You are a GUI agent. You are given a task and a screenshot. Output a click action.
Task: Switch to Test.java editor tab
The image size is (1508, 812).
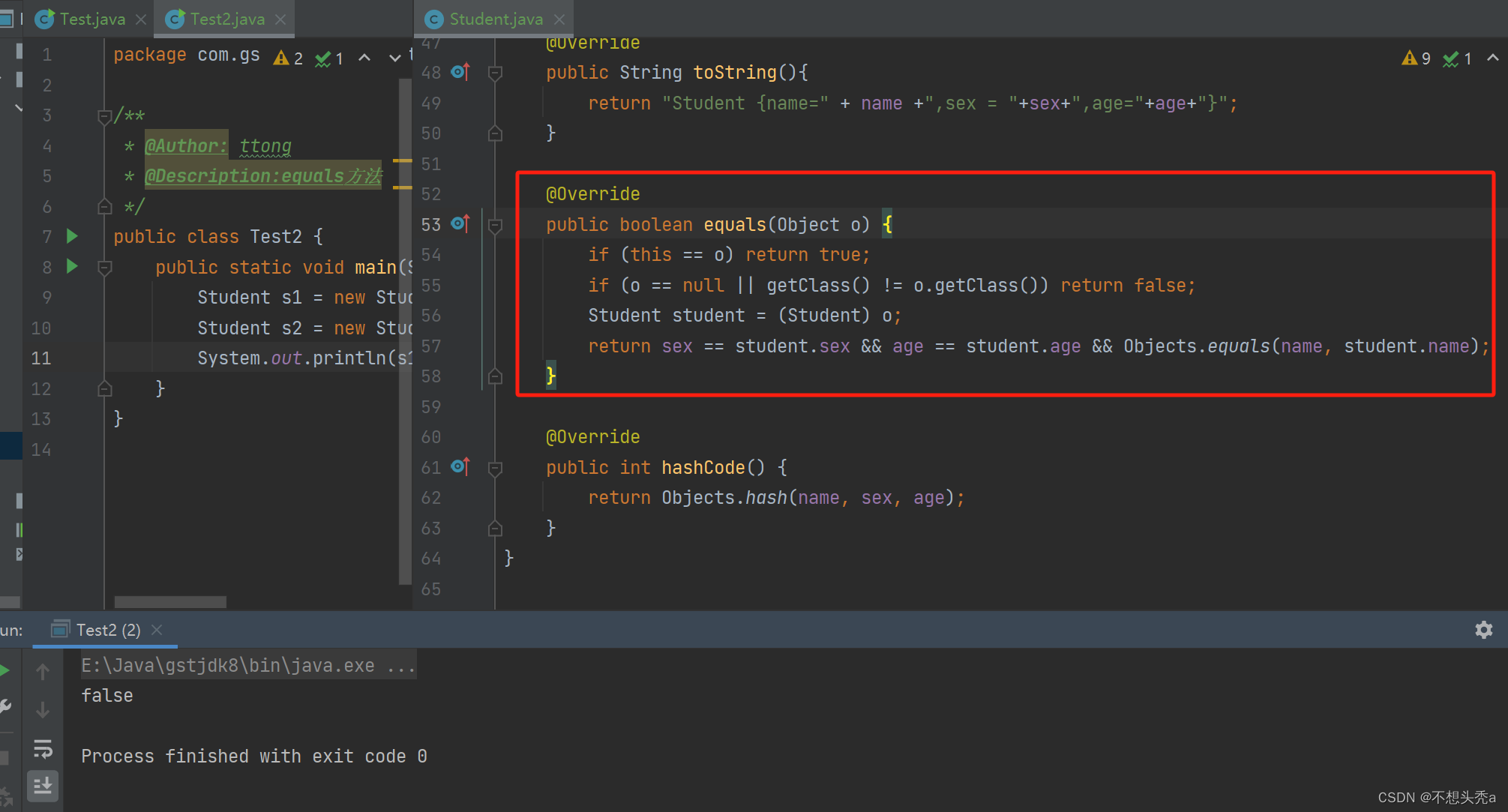point(91,19)
